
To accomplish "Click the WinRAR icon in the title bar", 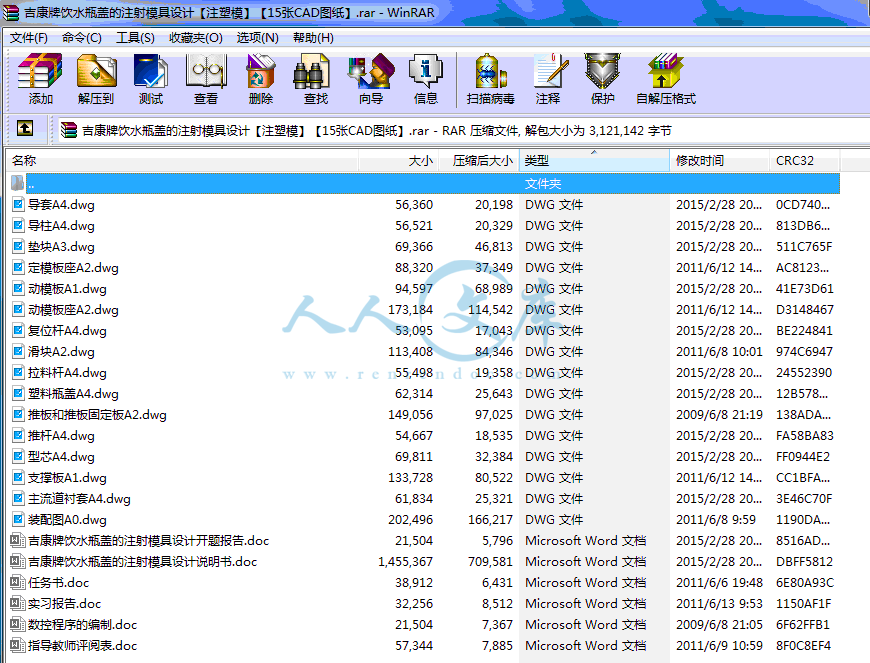I will [11, 12].
